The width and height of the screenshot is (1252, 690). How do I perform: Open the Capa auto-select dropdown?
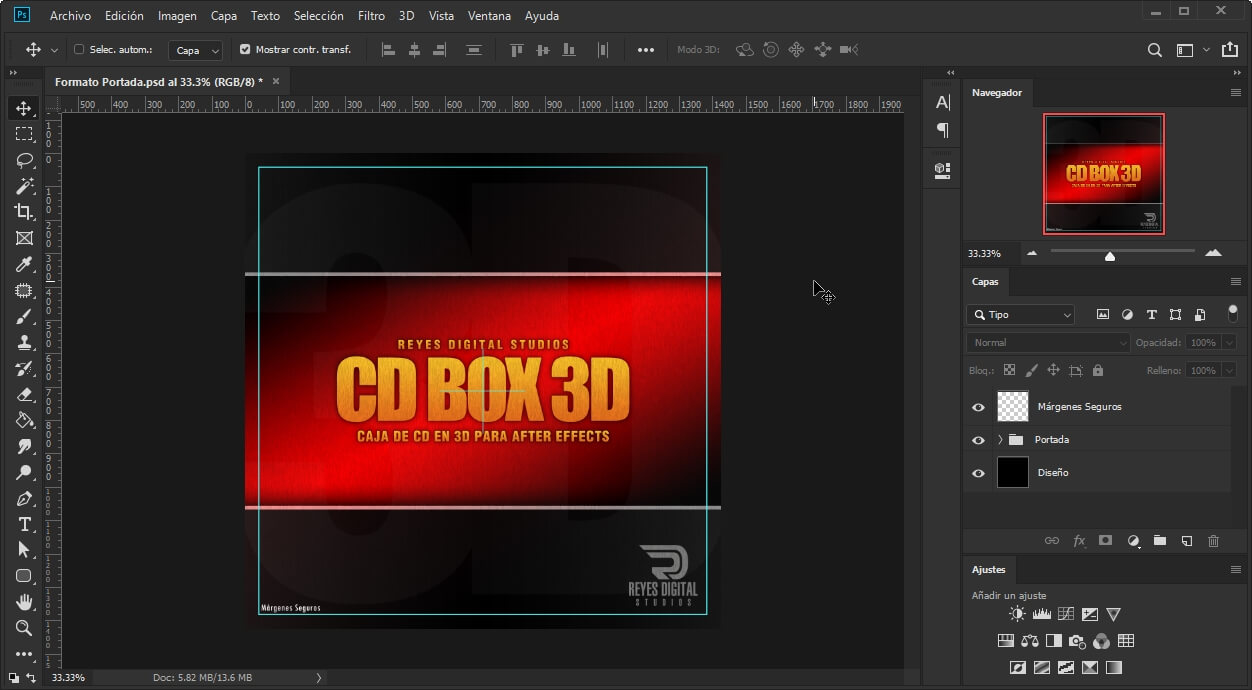[x=196, y=50]
